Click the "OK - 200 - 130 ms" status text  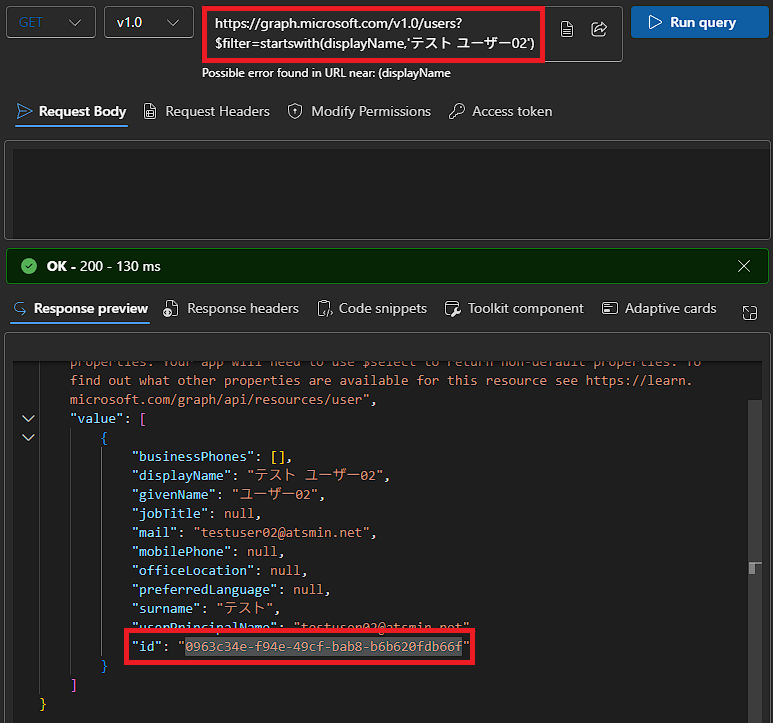click(104, 266)
